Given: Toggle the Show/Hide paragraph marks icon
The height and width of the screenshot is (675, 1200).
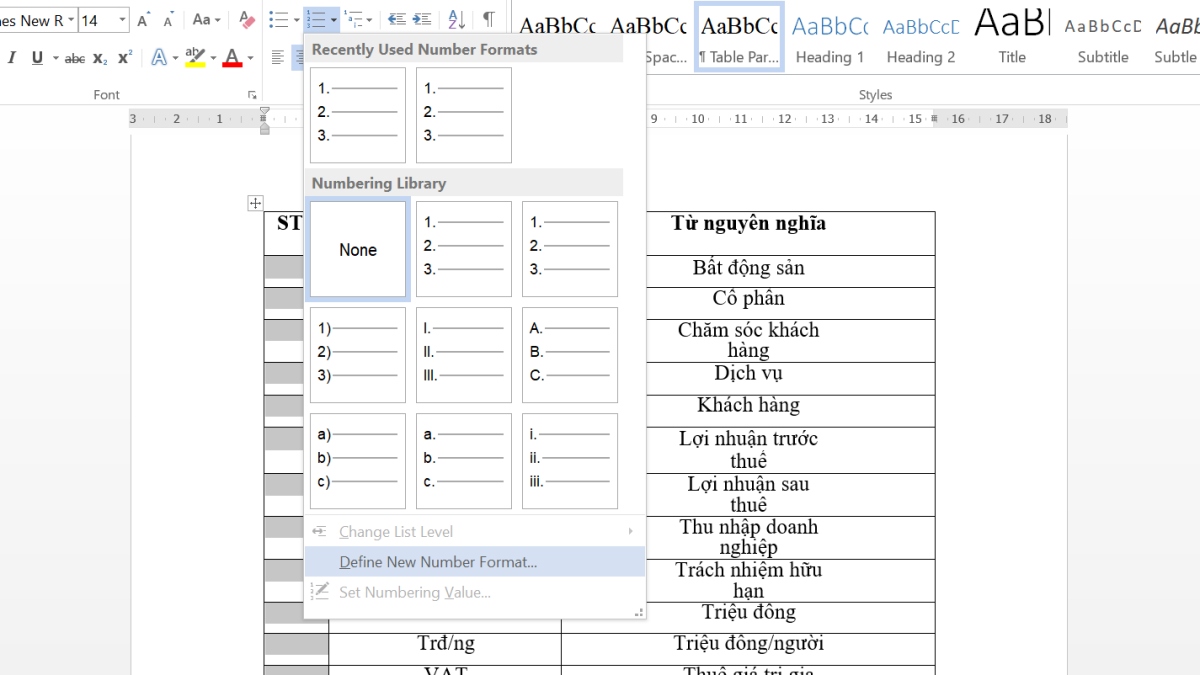Looking at the screenshot, I should click(x=488, y=18).
